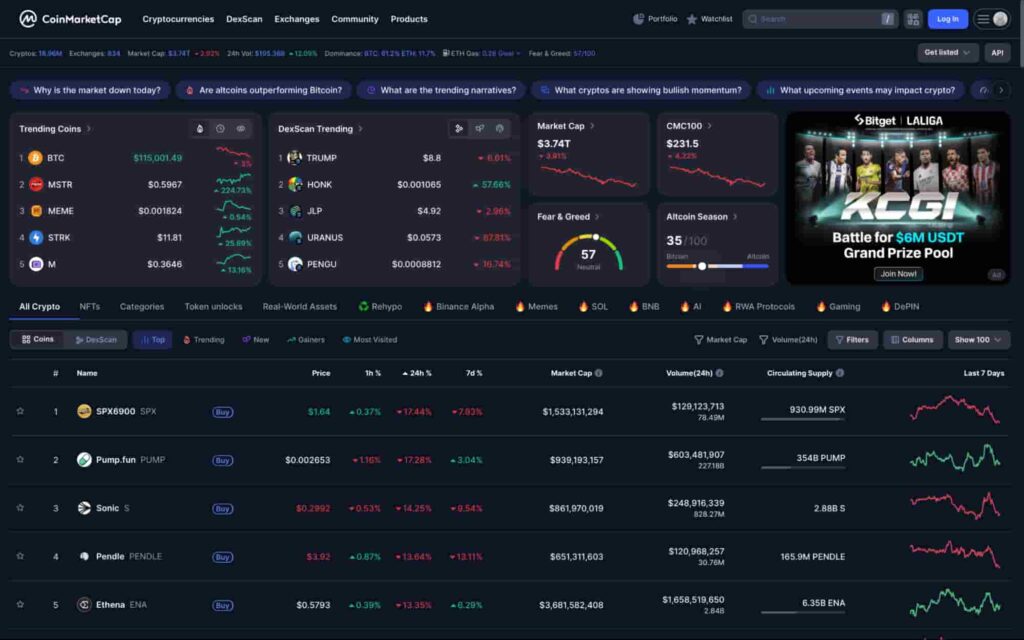The width and height of the screenshot is (1024, 640).
Task: Click Buy next to Pendle
Action: click(222, 556)
